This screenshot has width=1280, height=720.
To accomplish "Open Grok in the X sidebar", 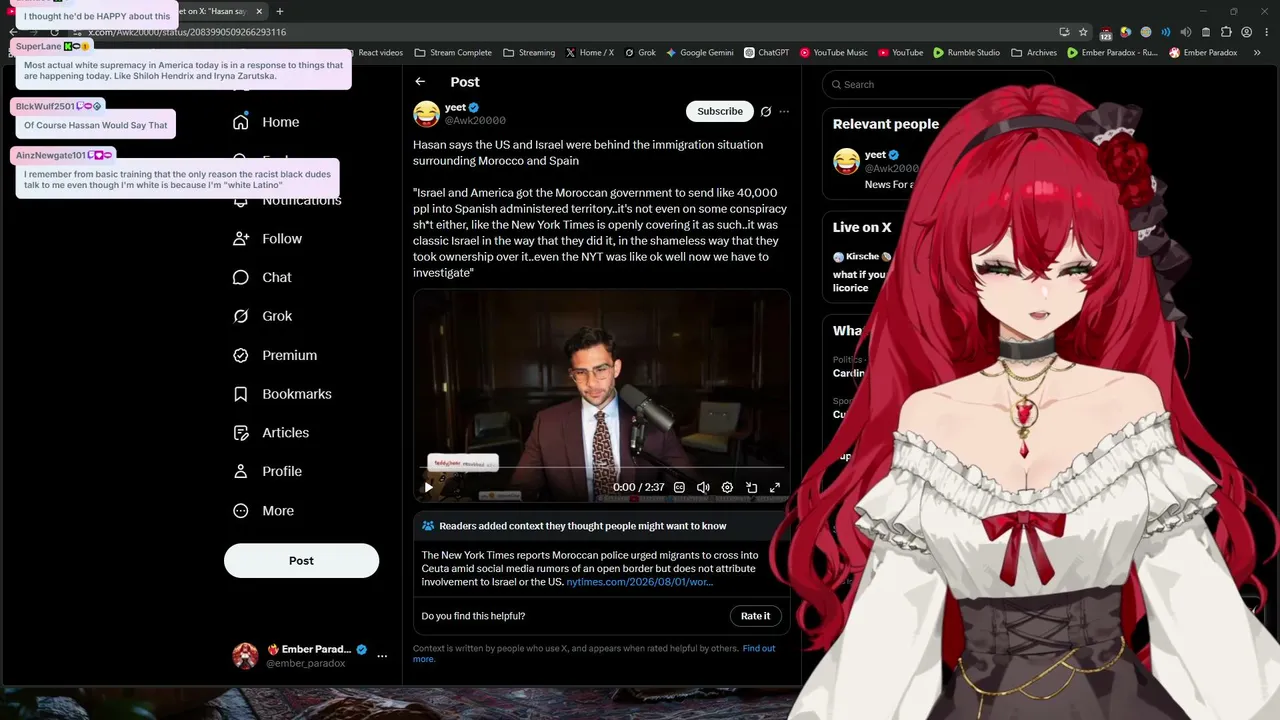I will 262,316.
